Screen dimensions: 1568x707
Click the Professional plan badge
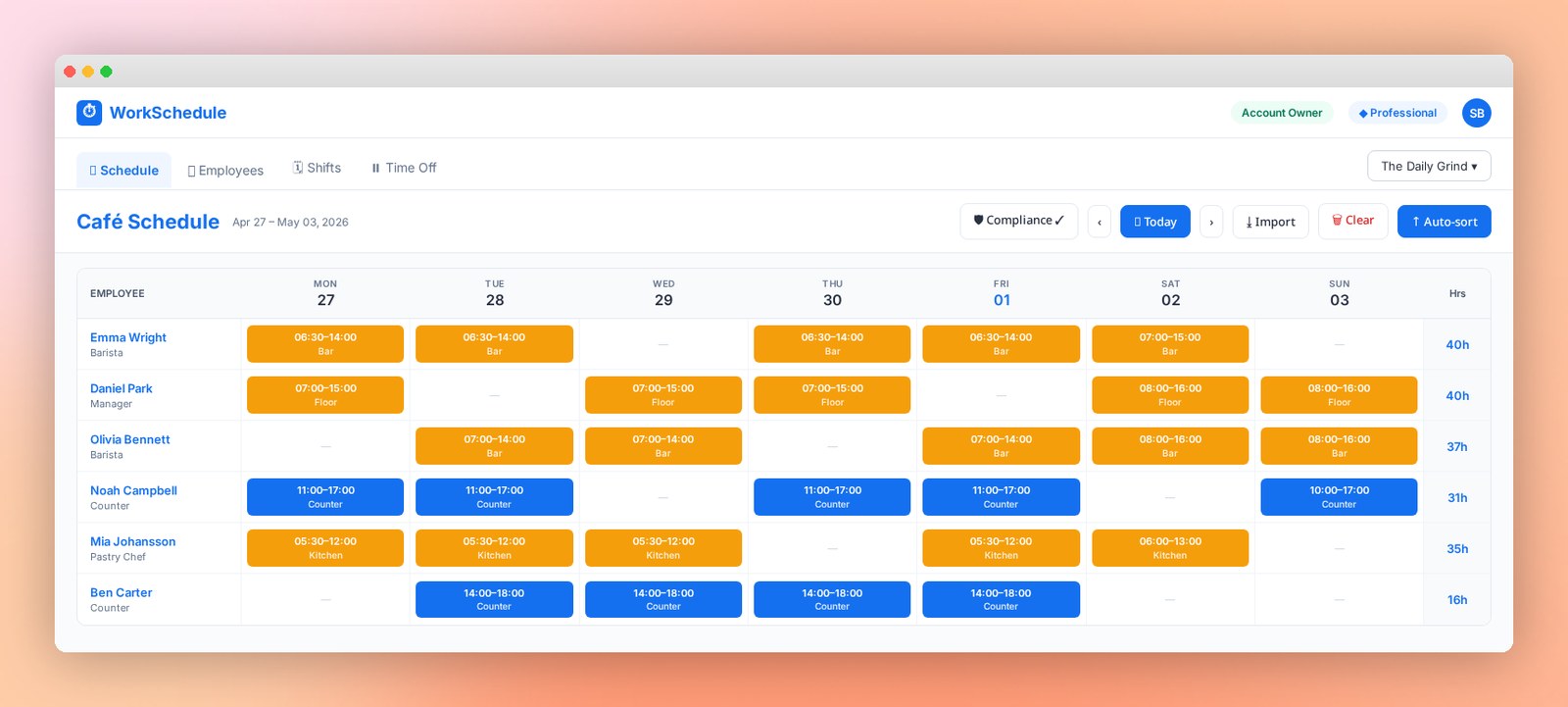pyautogui.click(x=1397, y=113)
